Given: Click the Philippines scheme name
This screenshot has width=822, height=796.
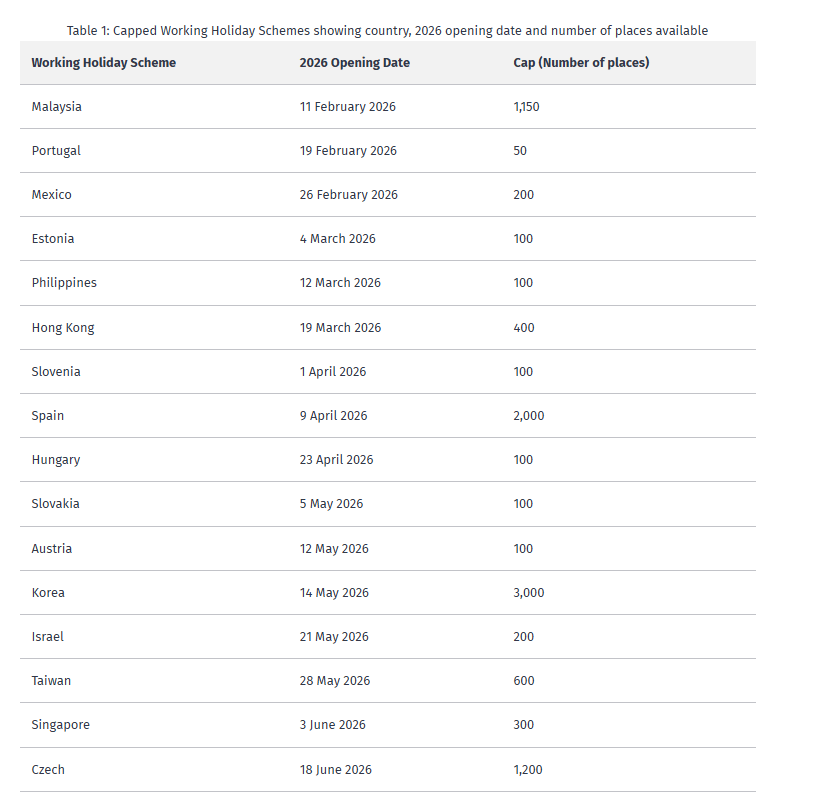Looking at the screenshot, I should coord(64,283).
